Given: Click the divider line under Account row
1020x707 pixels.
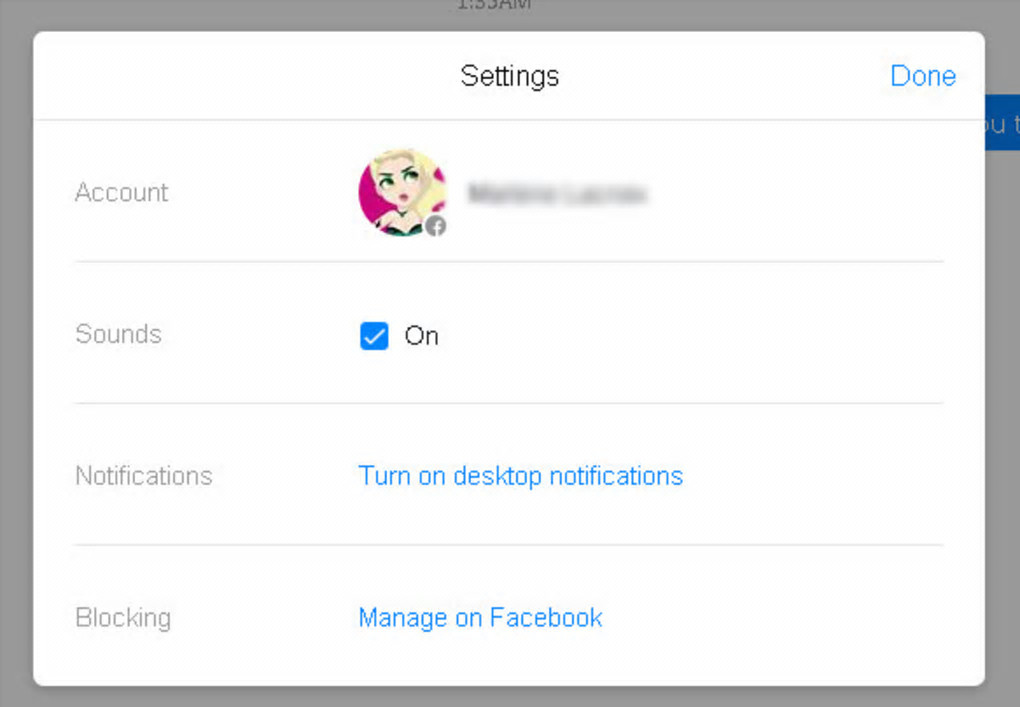Looking at the screenshot, I should coord(509,262).
